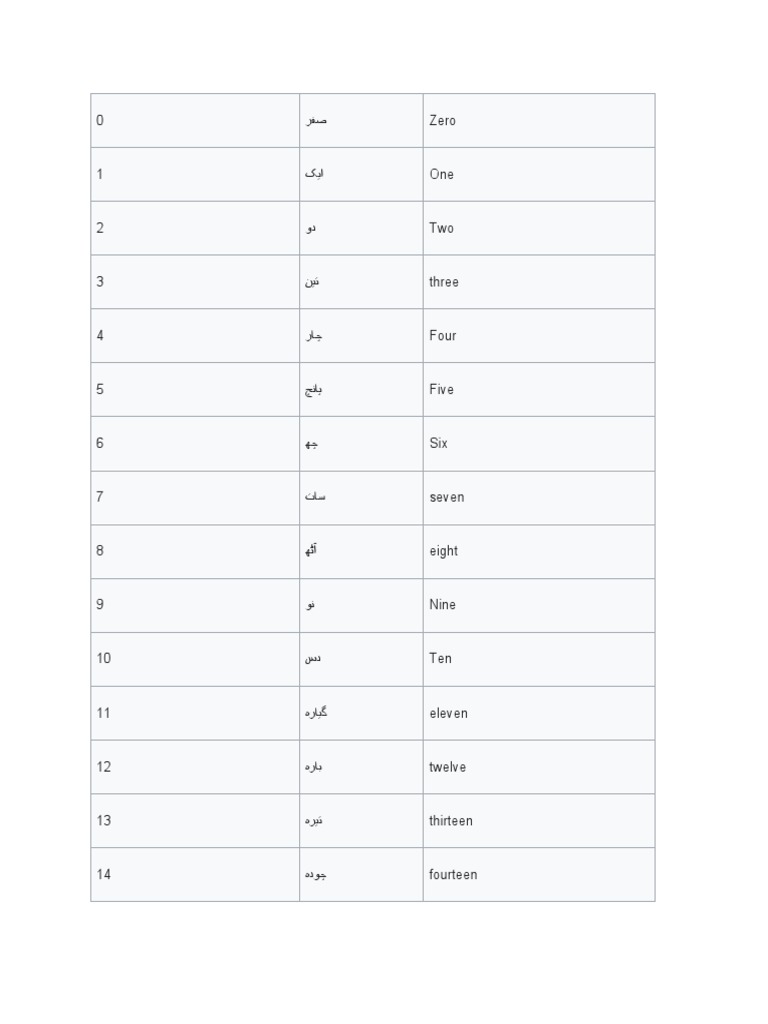Click the word "Four"
768x1024 pixels.
443,336
